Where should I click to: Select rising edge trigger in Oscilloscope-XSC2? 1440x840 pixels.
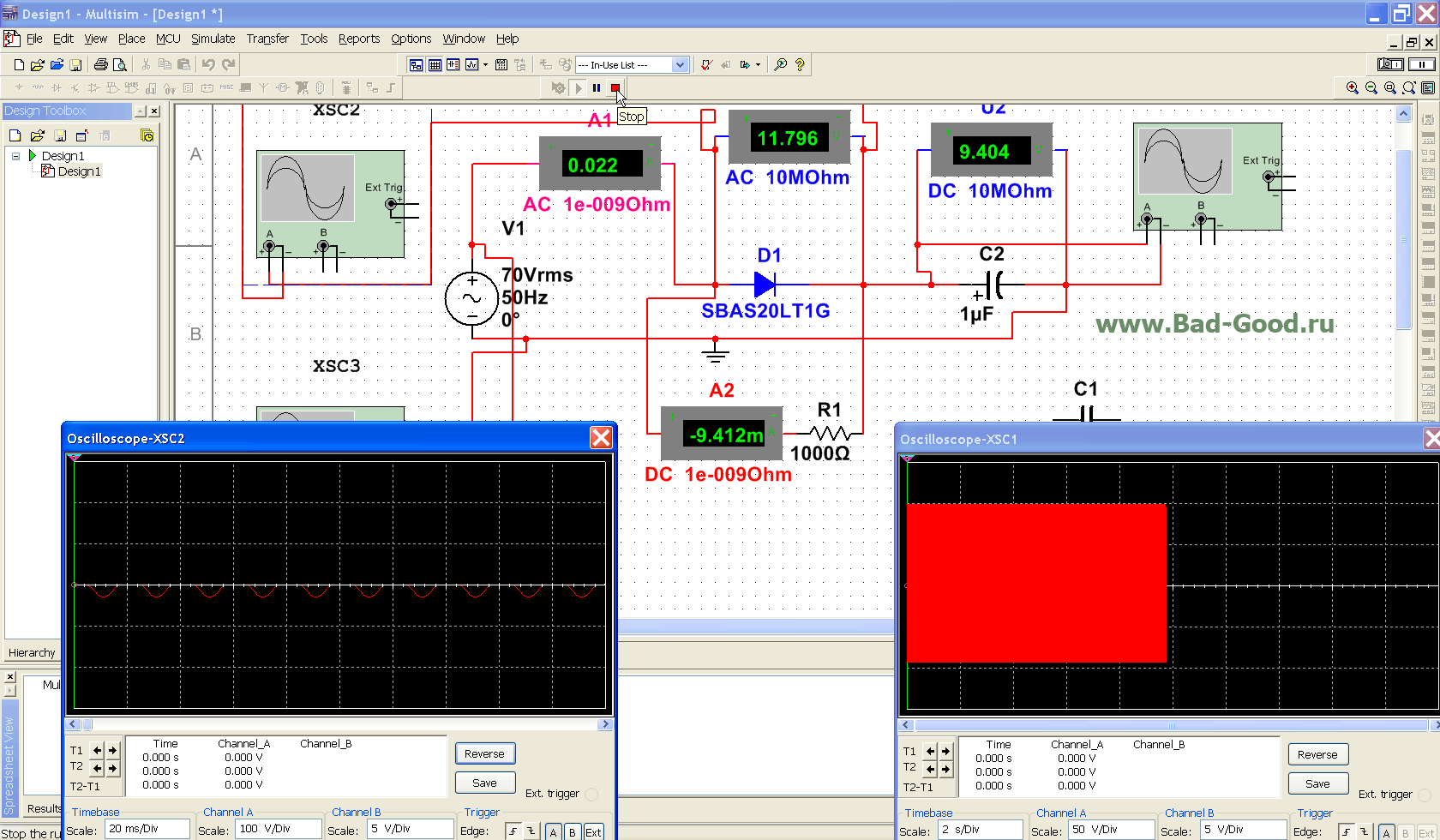pyautogui.click(x=513, y=831)
